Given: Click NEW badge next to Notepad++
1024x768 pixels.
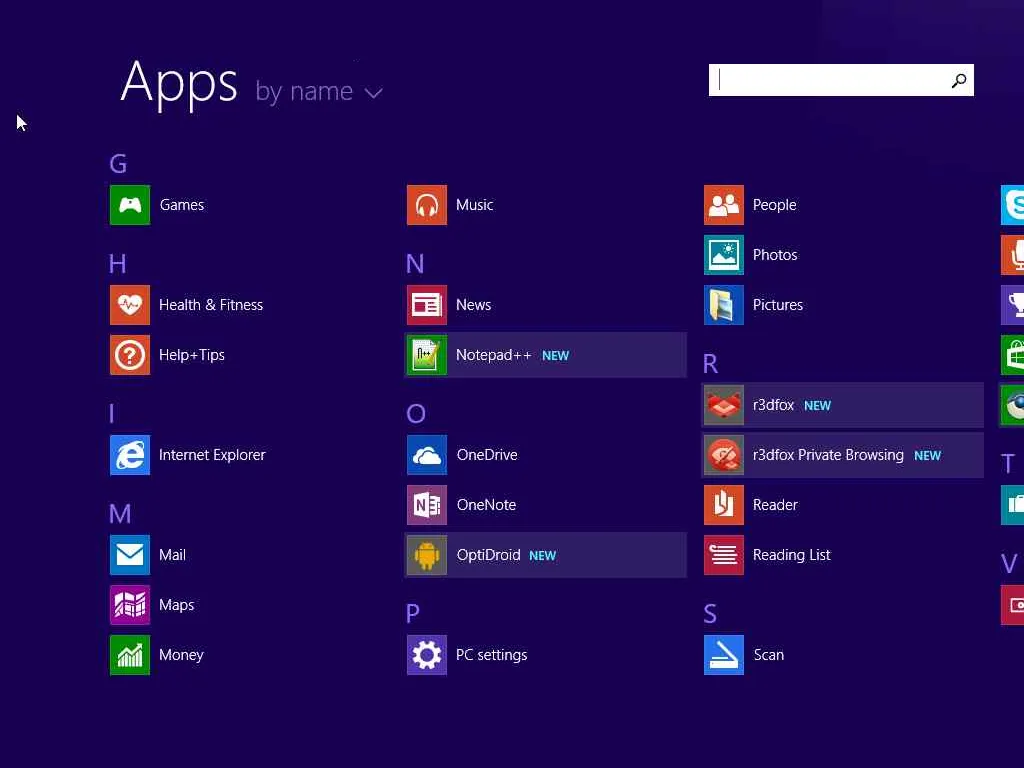Looking at the screenshot, I should tap(556, 356).
